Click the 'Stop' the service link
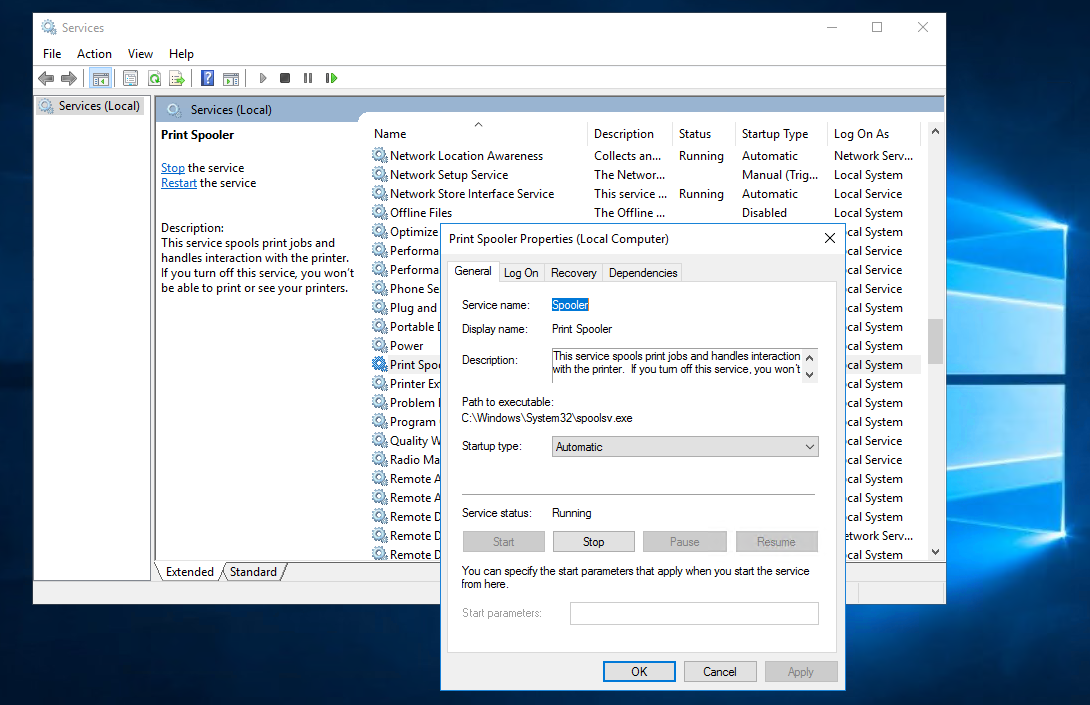This screenshot has height=705, width=1090. point(173,168)
